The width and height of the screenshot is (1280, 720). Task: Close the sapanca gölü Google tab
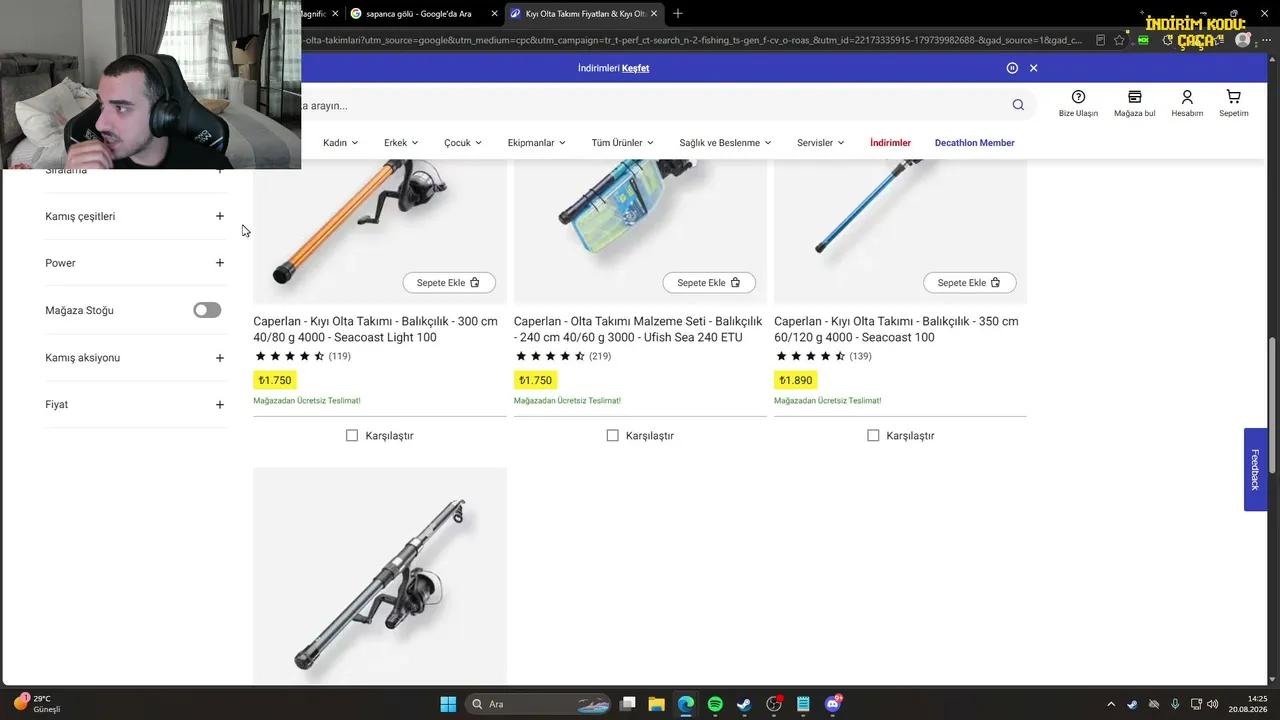point(493,14)
